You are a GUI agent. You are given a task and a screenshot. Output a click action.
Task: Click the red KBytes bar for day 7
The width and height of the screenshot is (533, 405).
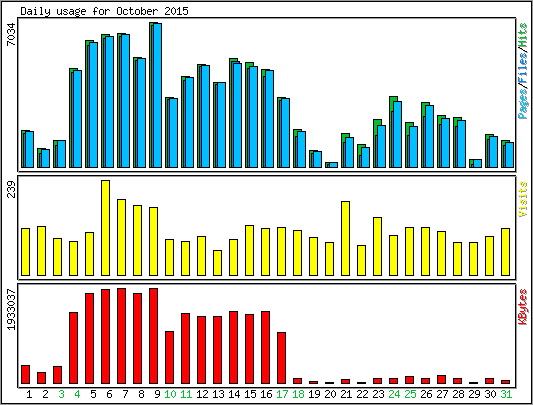point(122,336)
